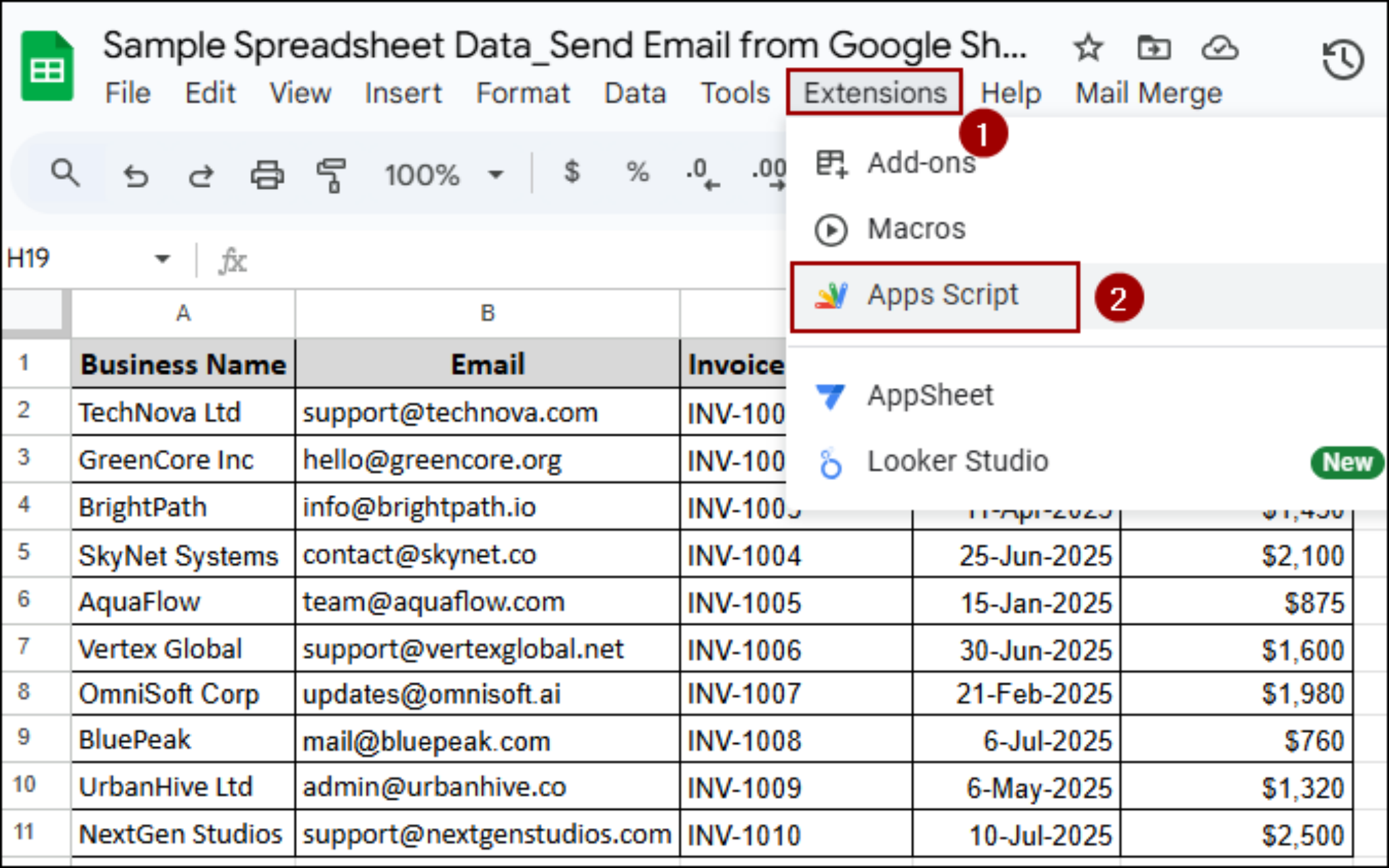Click the search menus magnifier icon
This screenshot has width=1389, height=868.
(x=65, y=174)
